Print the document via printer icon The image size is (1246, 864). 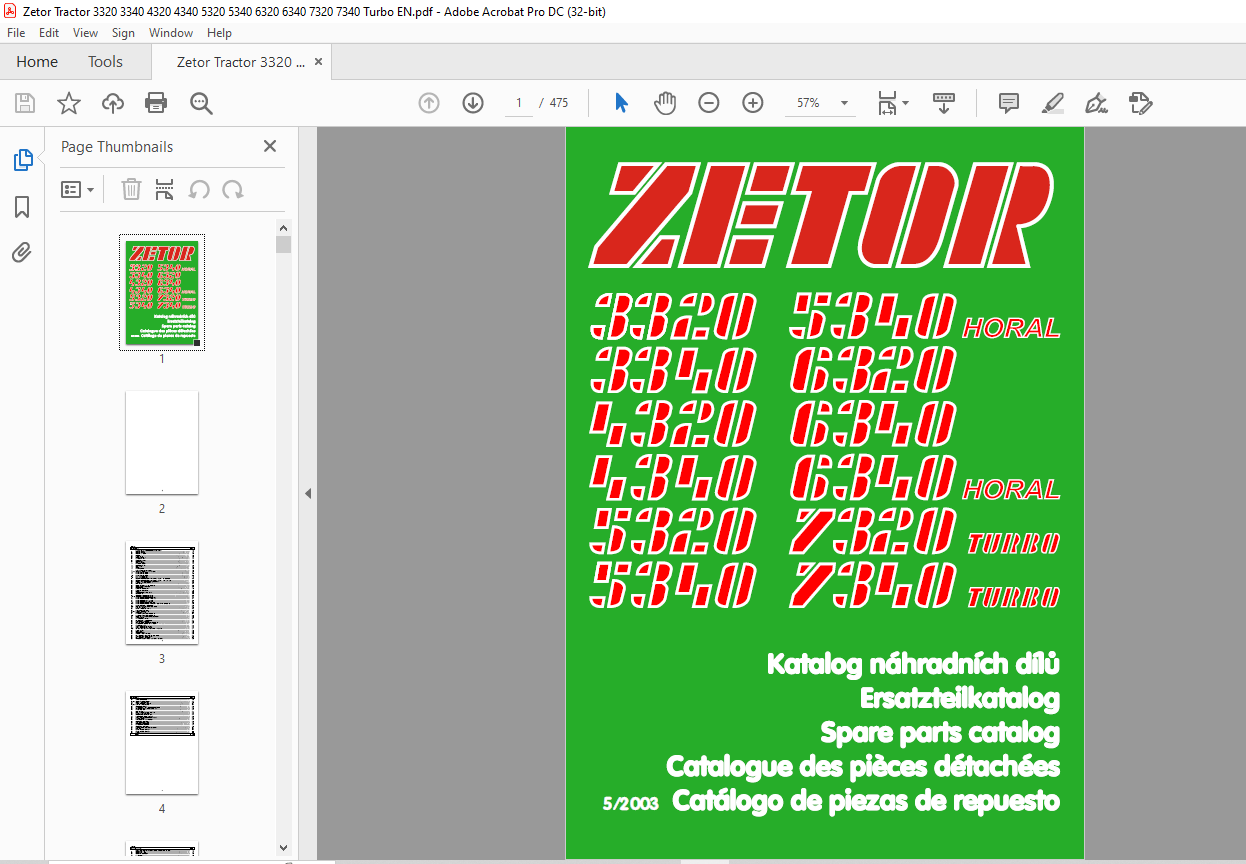(156, 103)
